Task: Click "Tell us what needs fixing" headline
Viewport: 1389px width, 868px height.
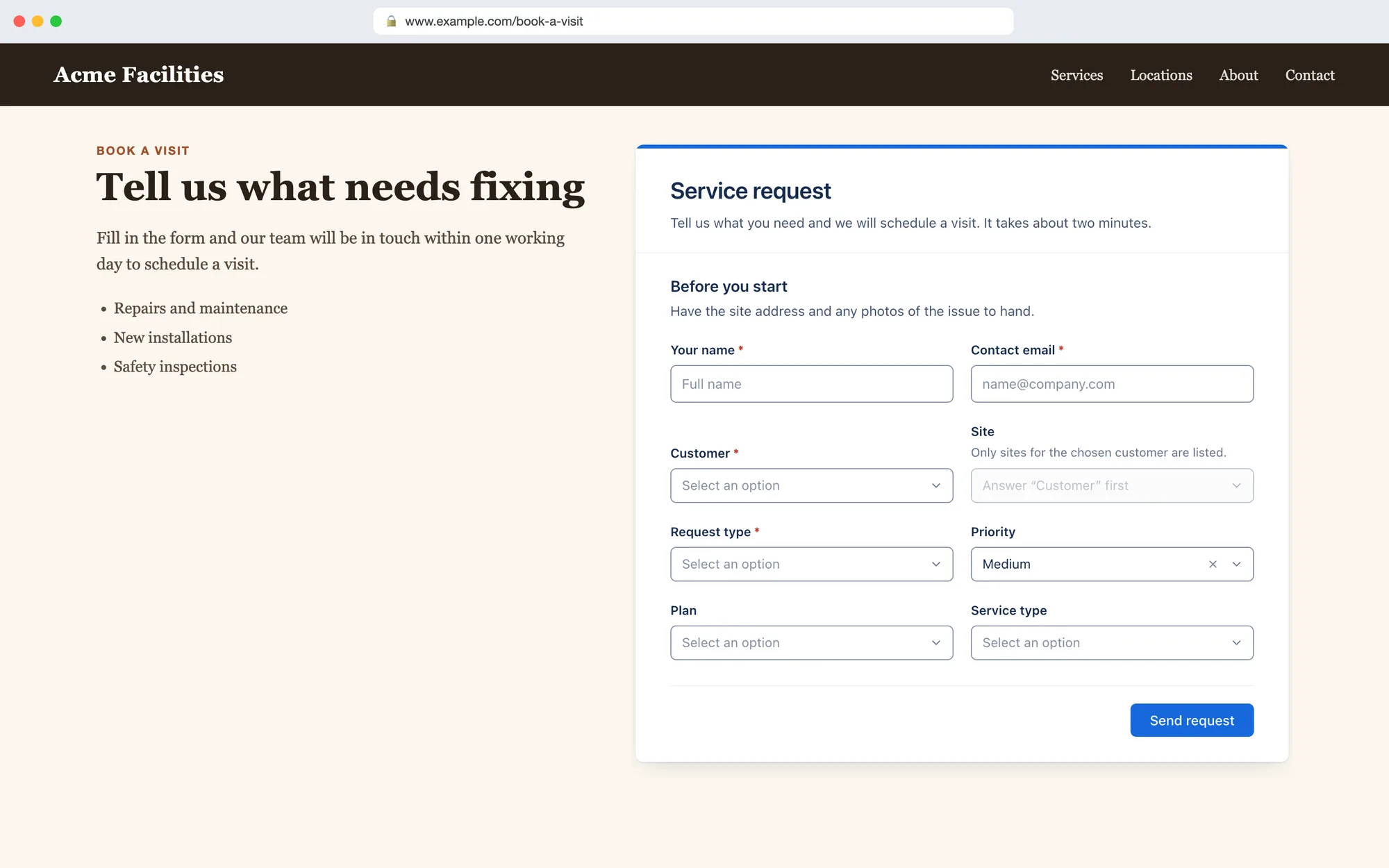Action: point(340,187)
